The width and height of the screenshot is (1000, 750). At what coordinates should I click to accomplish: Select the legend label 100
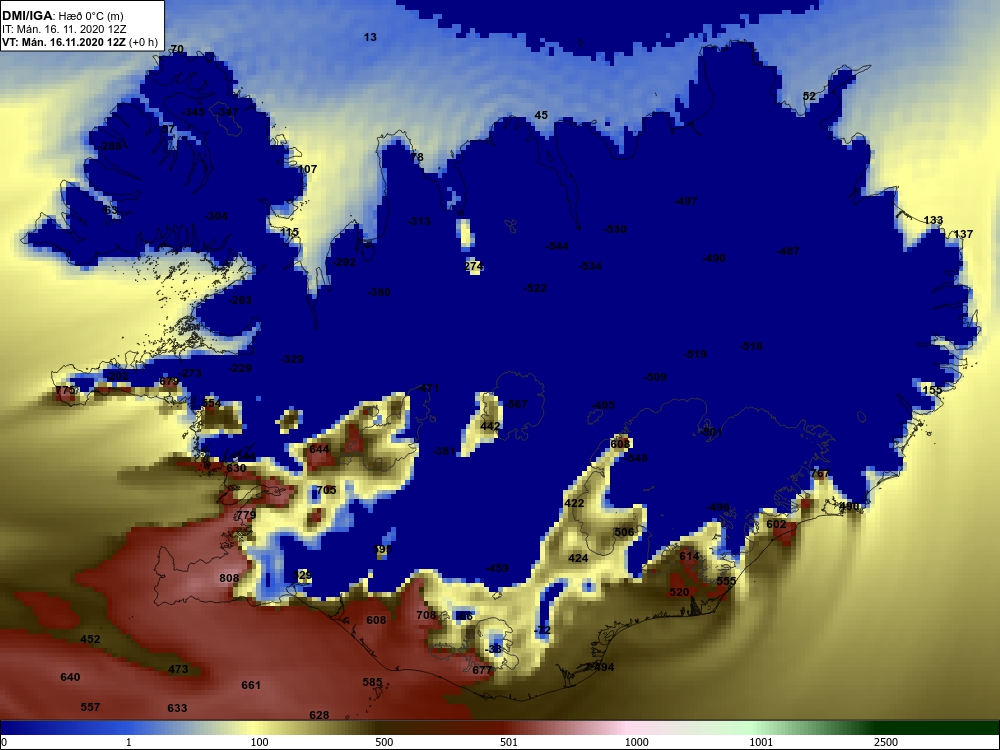pos(259,742)
